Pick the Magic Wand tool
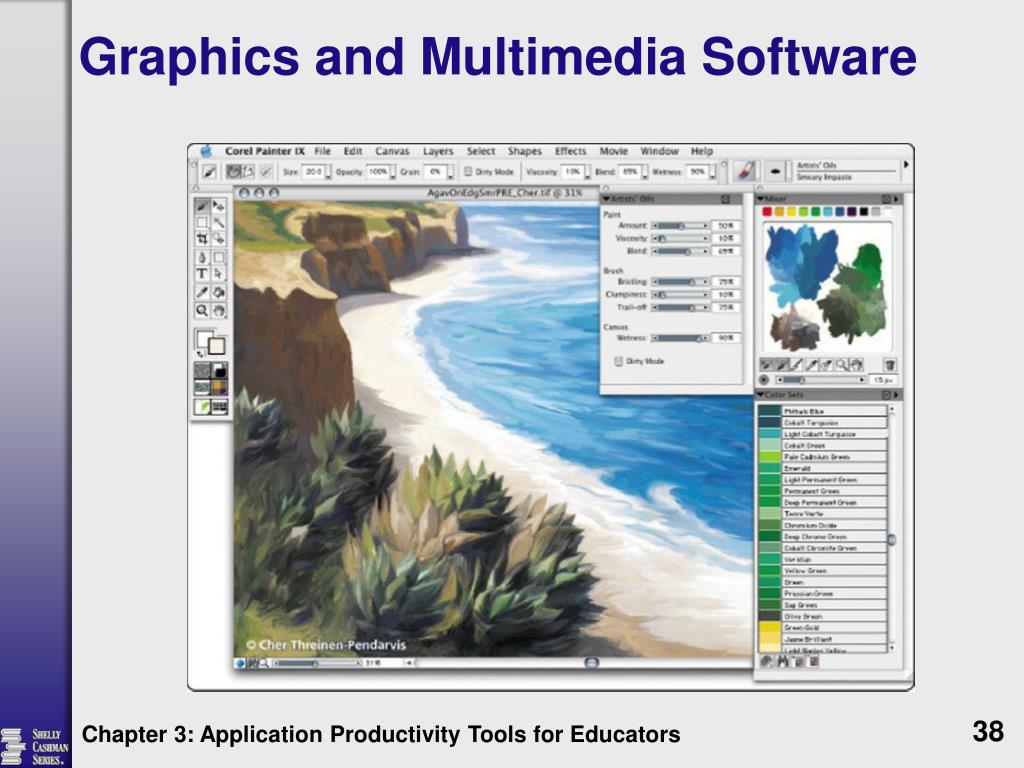The width and height of the screenshot is (1024, 768). (x=219, y=223)
